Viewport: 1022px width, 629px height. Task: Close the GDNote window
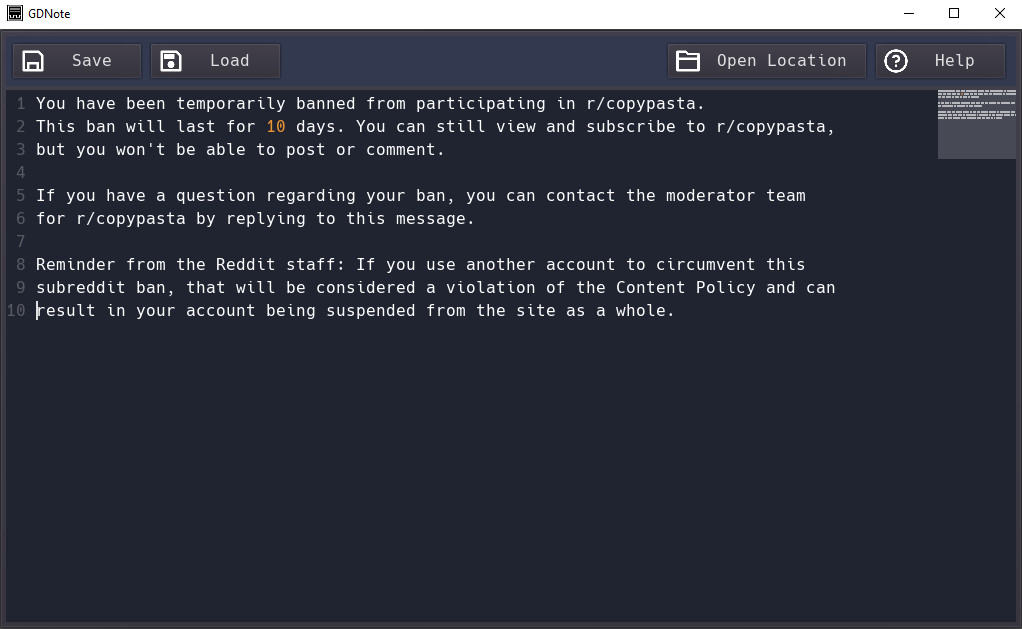click(1000, 13)
